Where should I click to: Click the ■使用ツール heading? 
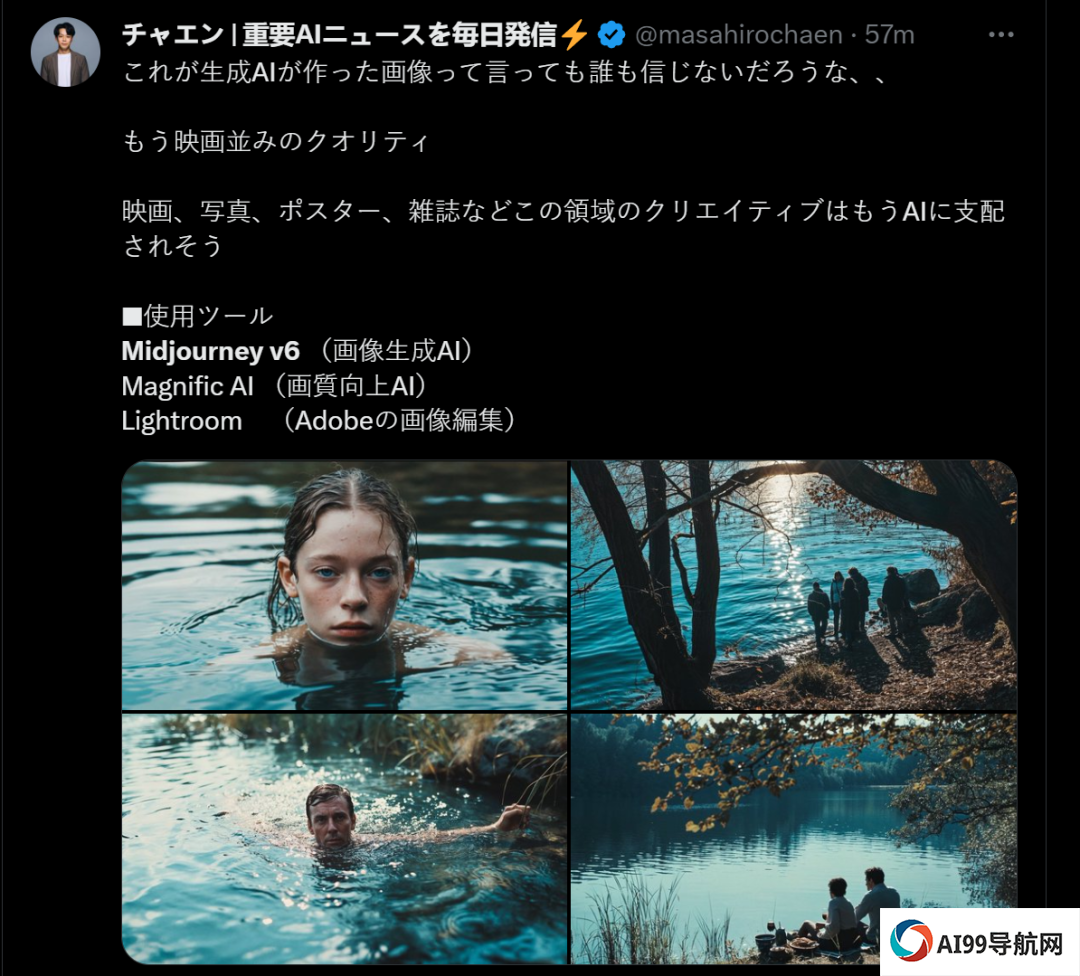(x=198, y=316)
